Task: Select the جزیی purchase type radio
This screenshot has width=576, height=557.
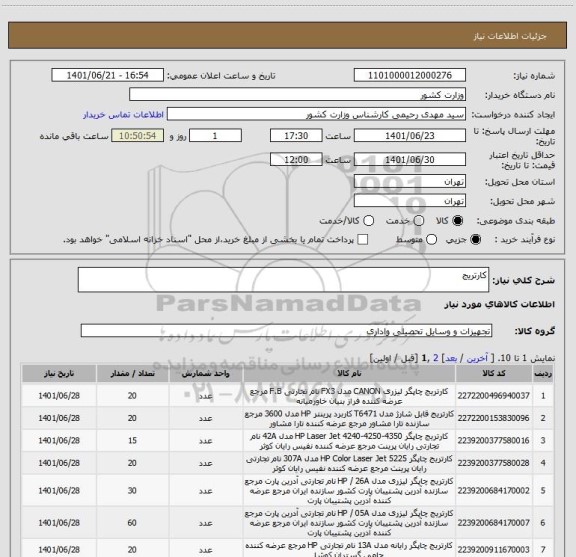Action: coord(475,240)
